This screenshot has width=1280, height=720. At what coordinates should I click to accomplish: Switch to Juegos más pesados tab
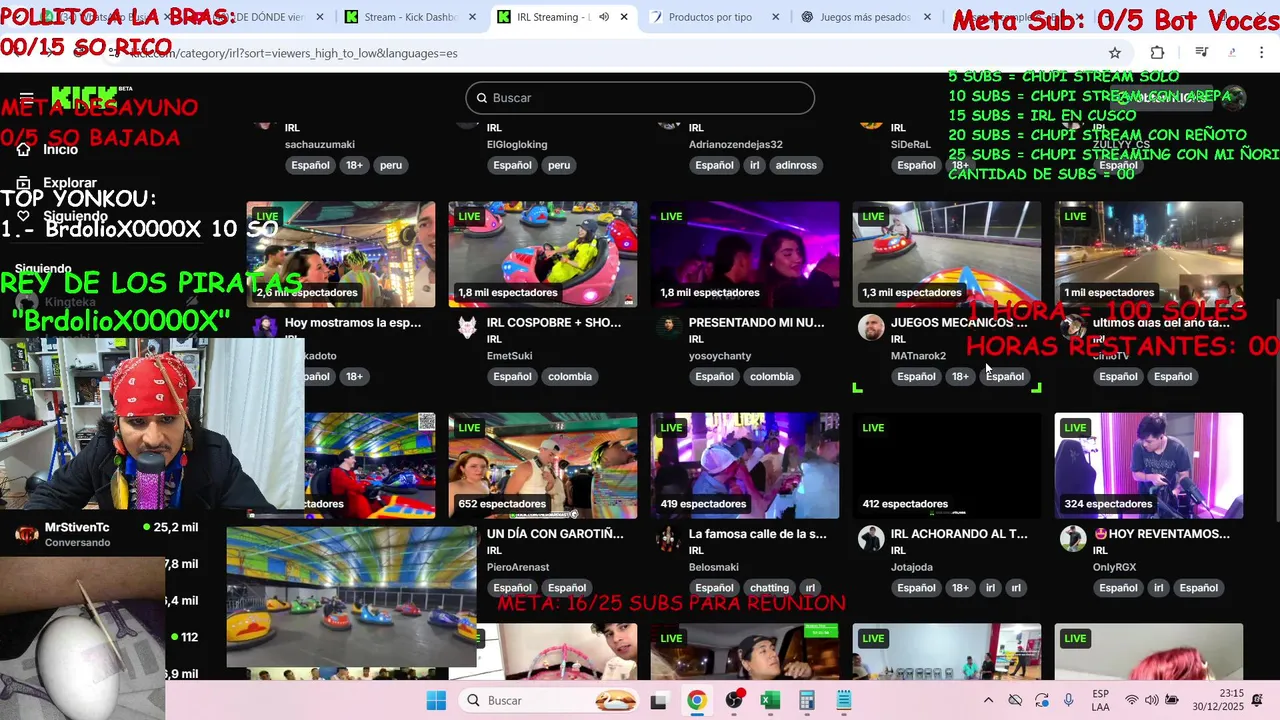tap(864, 17)
